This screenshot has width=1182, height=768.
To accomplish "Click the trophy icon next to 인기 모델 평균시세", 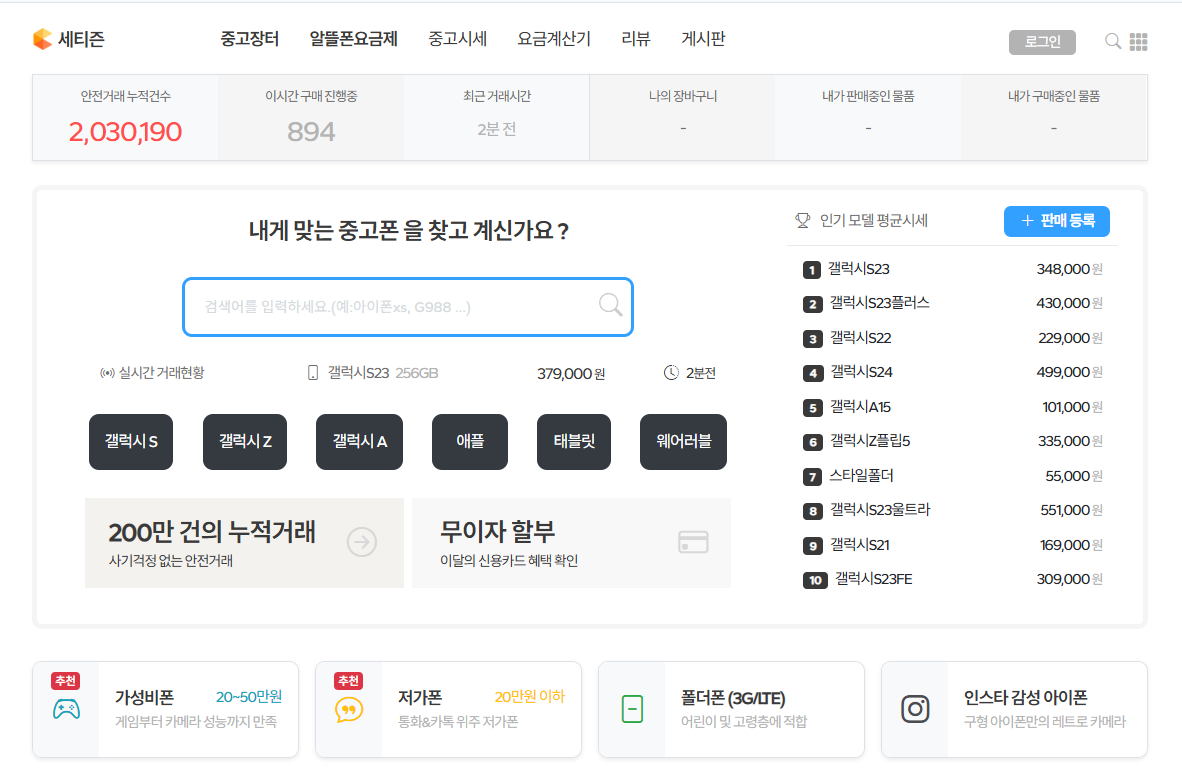I will (801, 221).
